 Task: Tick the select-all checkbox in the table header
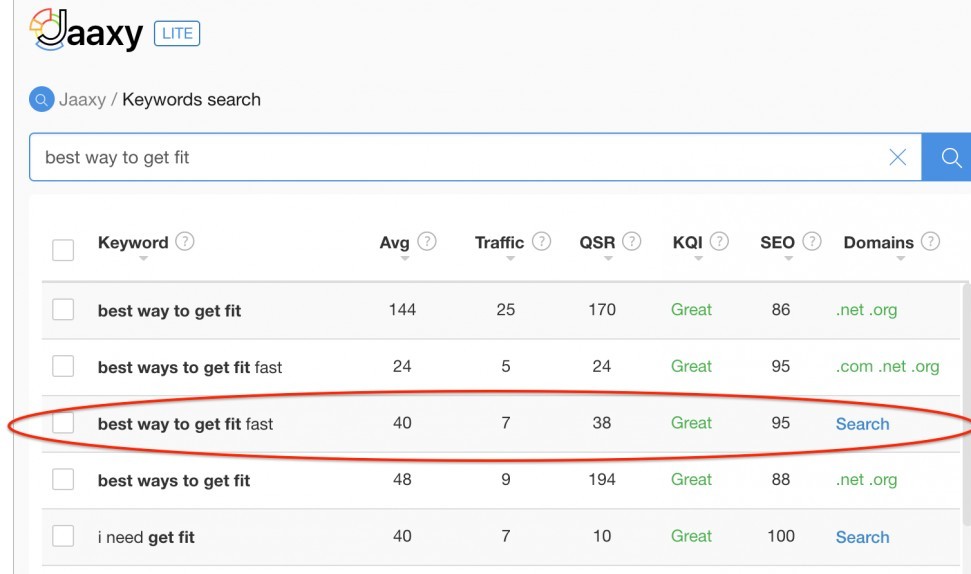(x=63, y=250)
